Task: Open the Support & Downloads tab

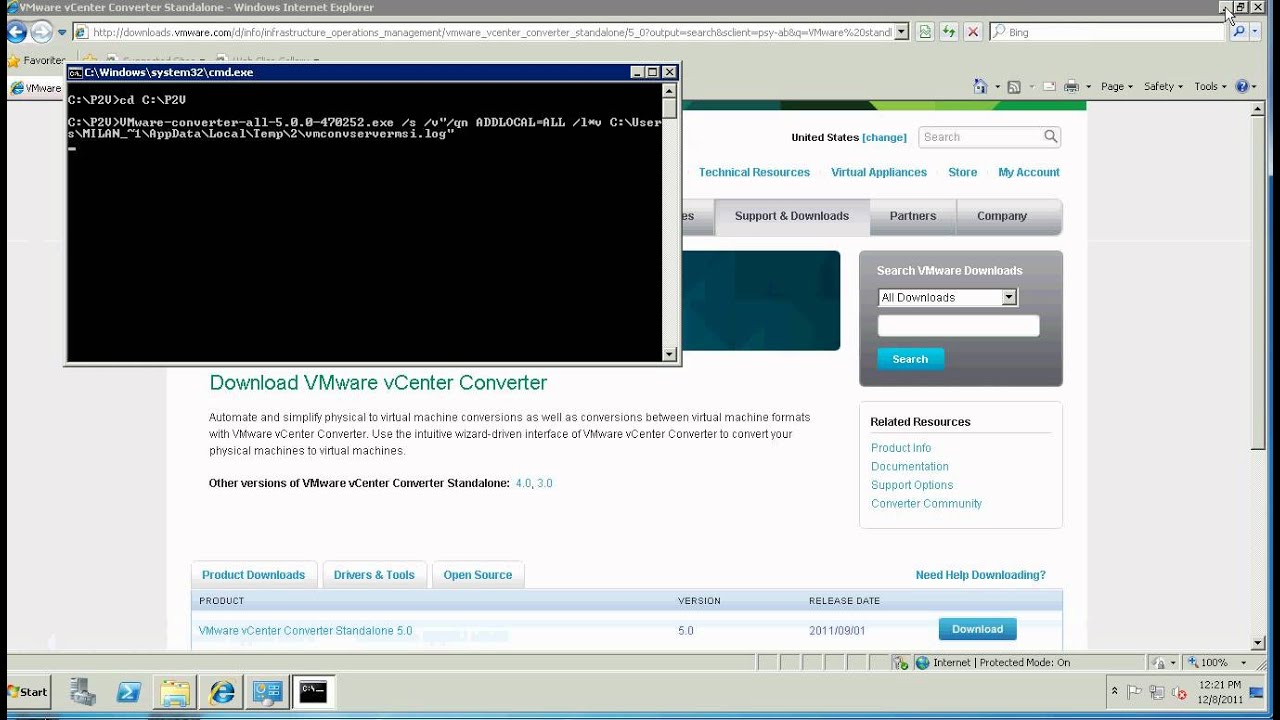Action: [x=791, y=216]
